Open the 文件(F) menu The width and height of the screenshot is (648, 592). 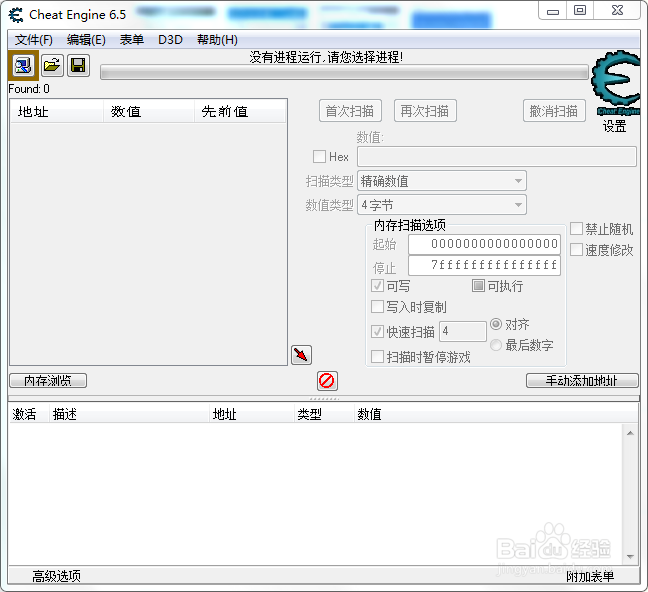[34, 40]
